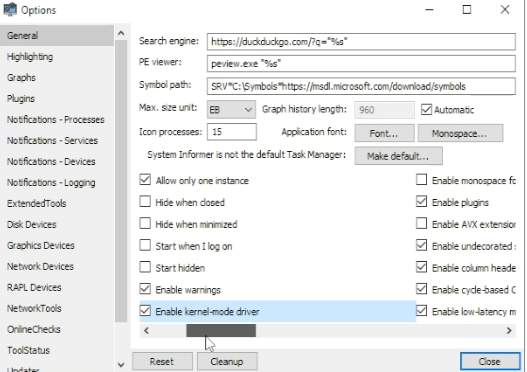Toggle Enable warnings checkbox
Screen dimensions: 527x372
point(145,289)
